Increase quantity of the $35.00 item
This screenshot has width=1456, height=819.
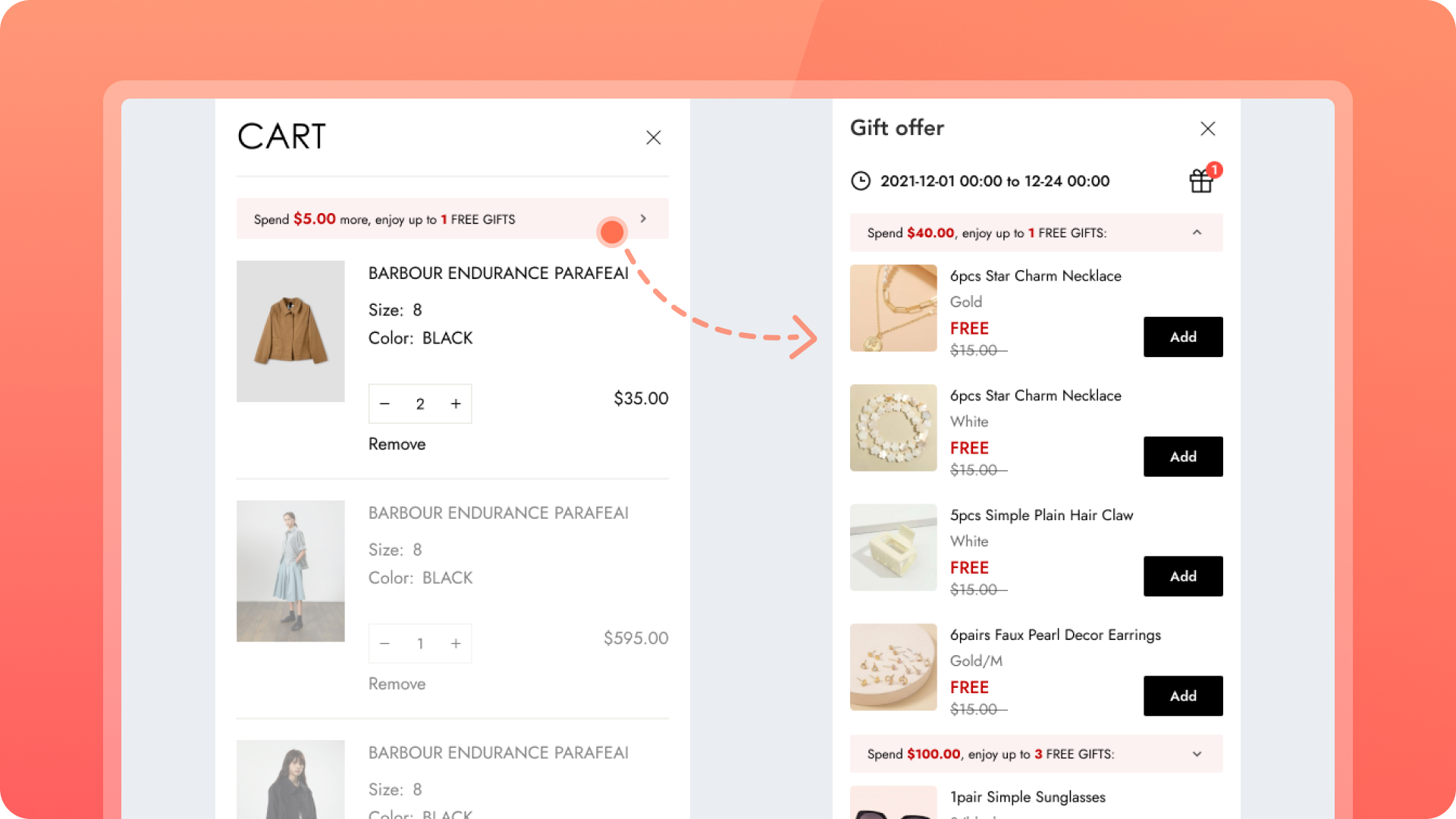tap(456, 403)
